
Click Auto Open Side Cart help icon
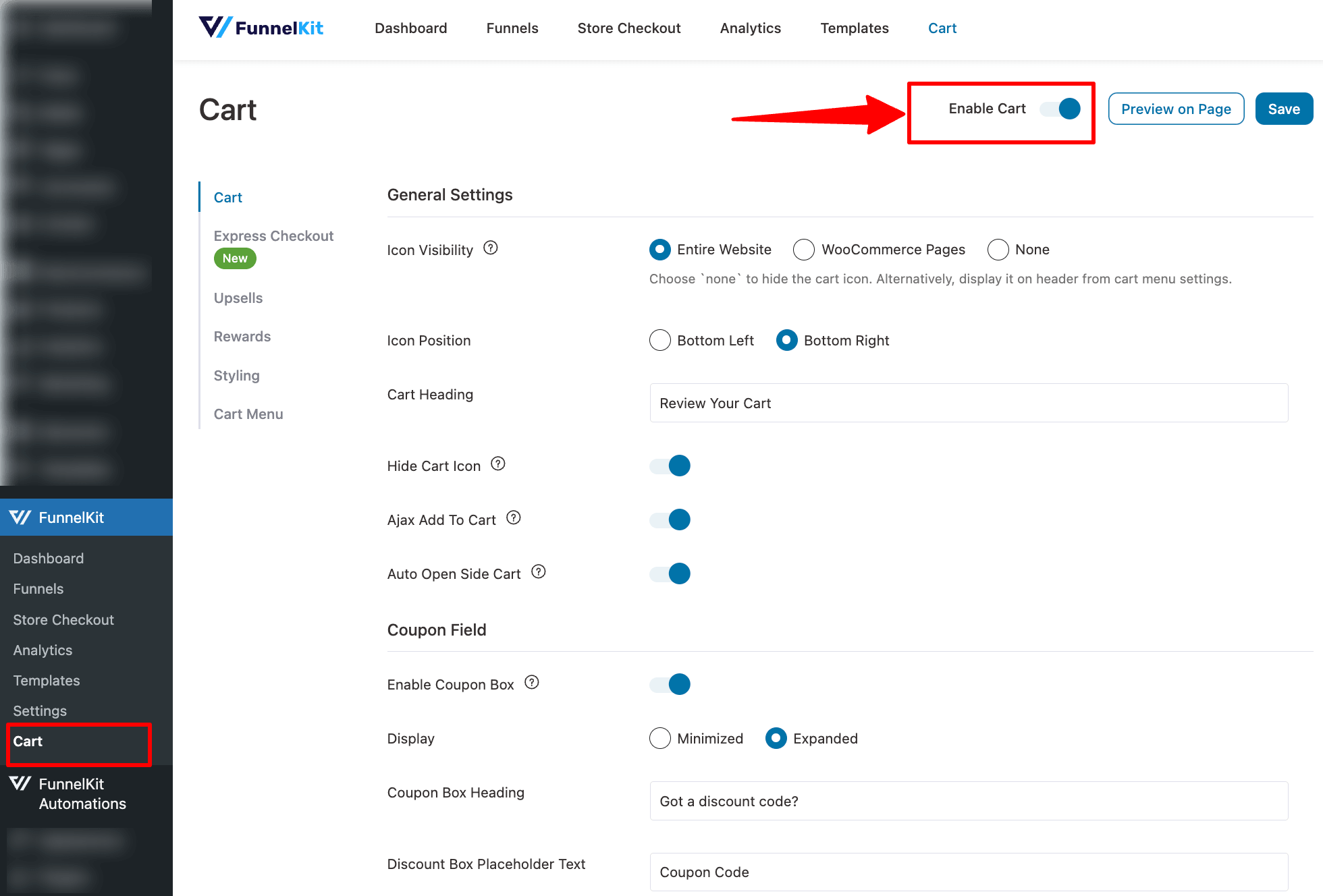(539, 572)
